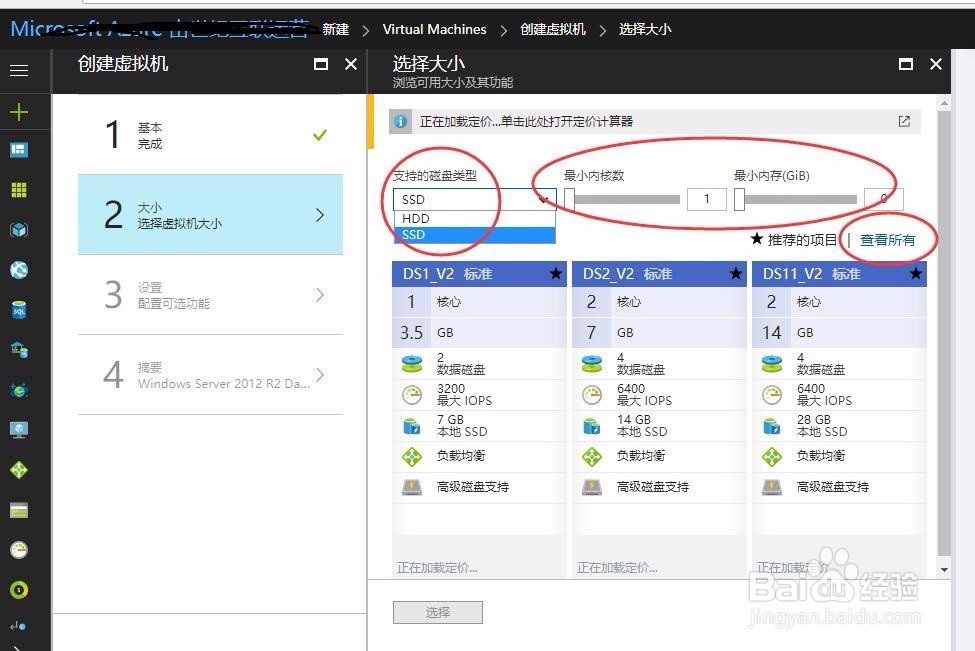975x651 pixels.
Task: Select the DS1_V2 标准 size card
Action: pyautogui.click(x=479, y=420)
